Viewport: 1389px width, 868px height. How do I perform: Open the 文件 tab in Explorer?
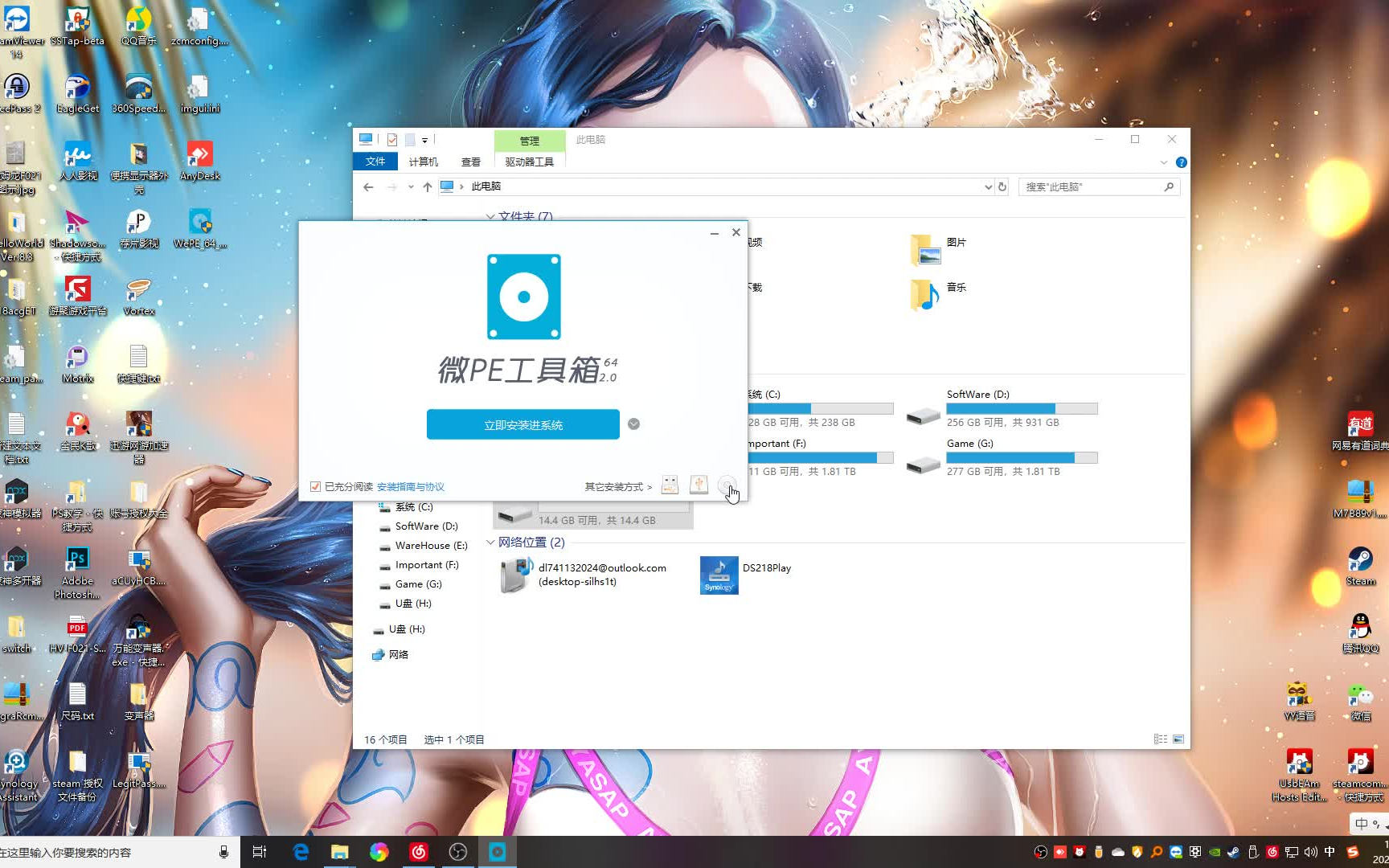[x=375, y=162]
